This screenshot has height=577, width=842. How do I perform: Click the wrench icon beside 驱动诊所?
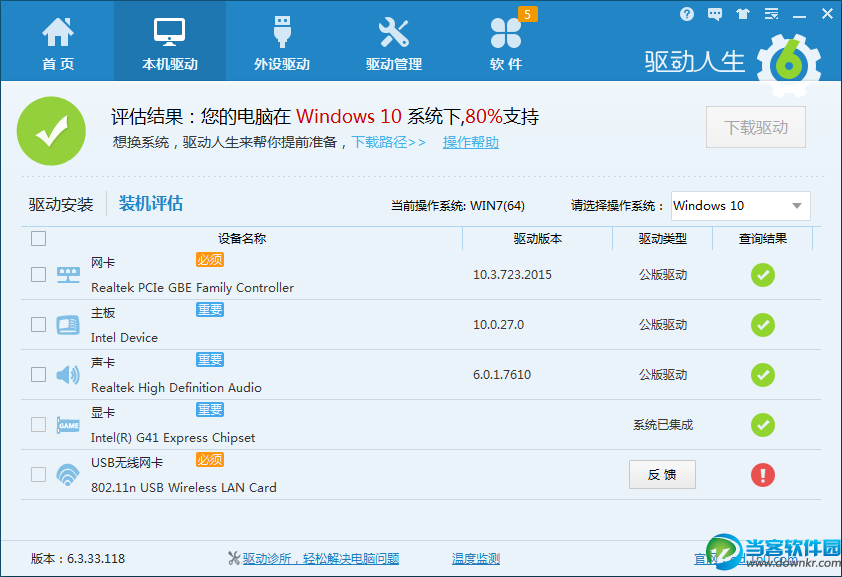click(x=234, y=558)
